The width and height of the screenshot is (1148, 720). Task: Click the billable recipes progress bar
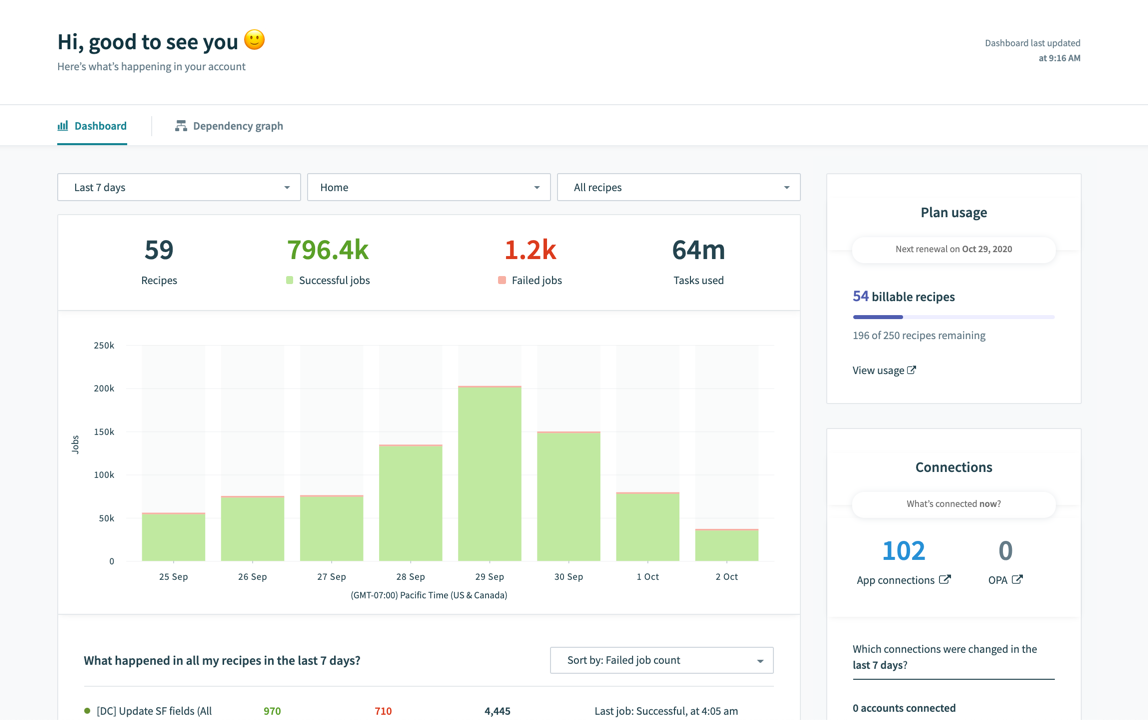[953, 316]
